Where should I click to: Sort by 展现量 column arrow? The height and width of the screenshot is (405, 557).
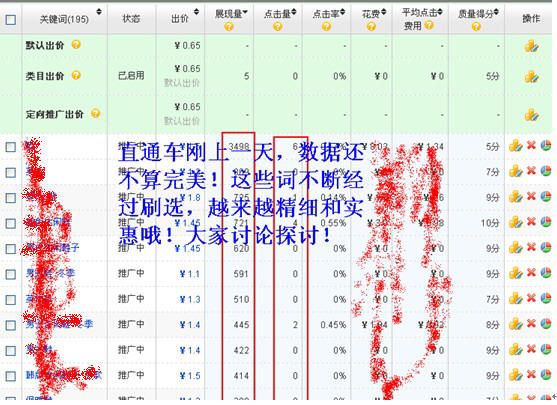[245, 13]
